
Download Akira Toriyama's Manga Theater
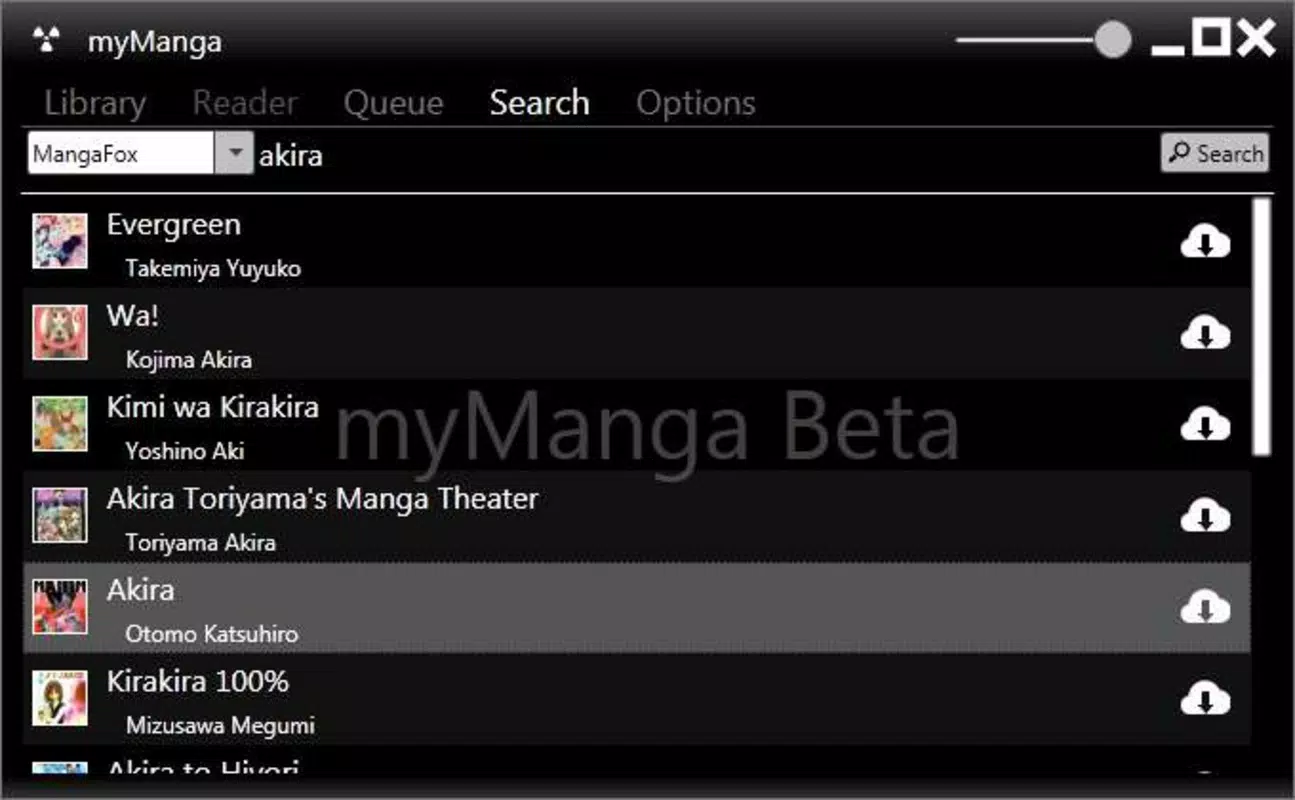1205,516
